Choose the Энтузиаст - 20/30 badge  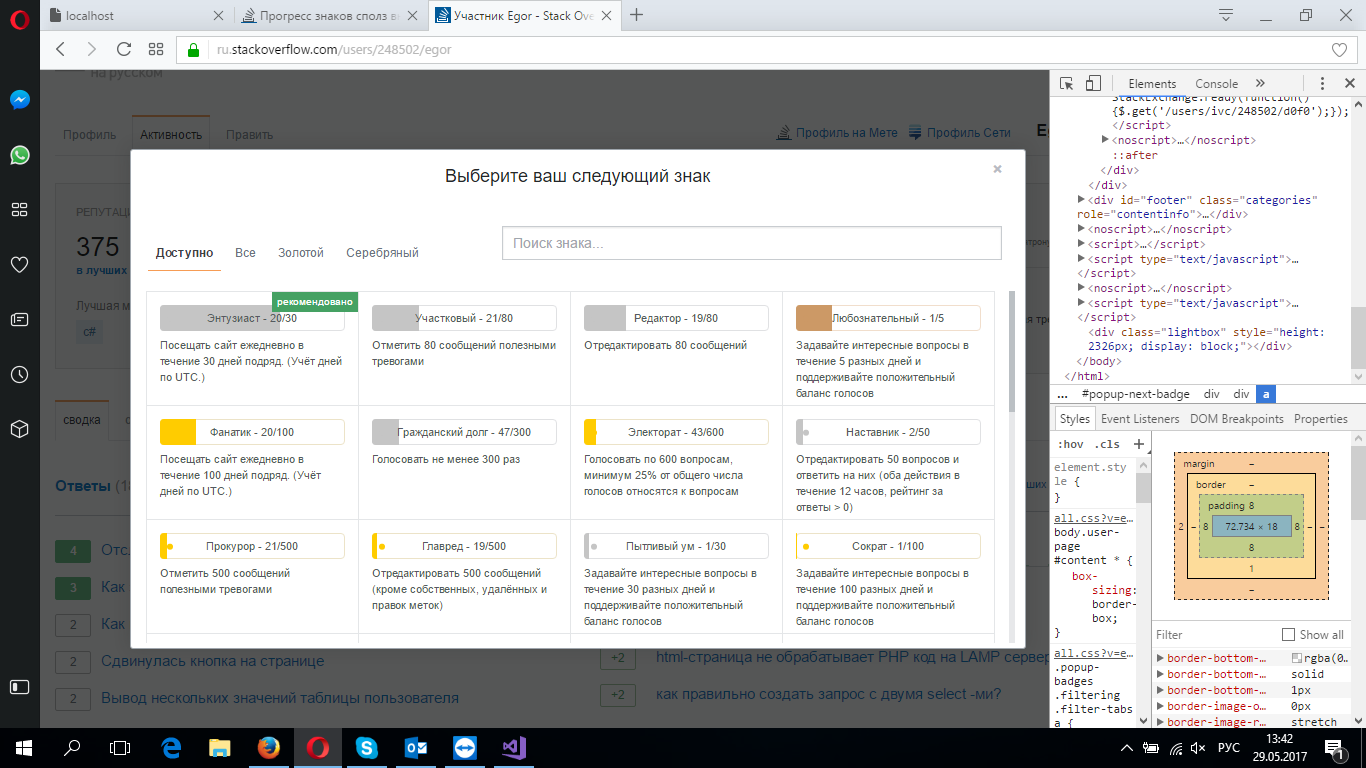(x=253, y=318)
